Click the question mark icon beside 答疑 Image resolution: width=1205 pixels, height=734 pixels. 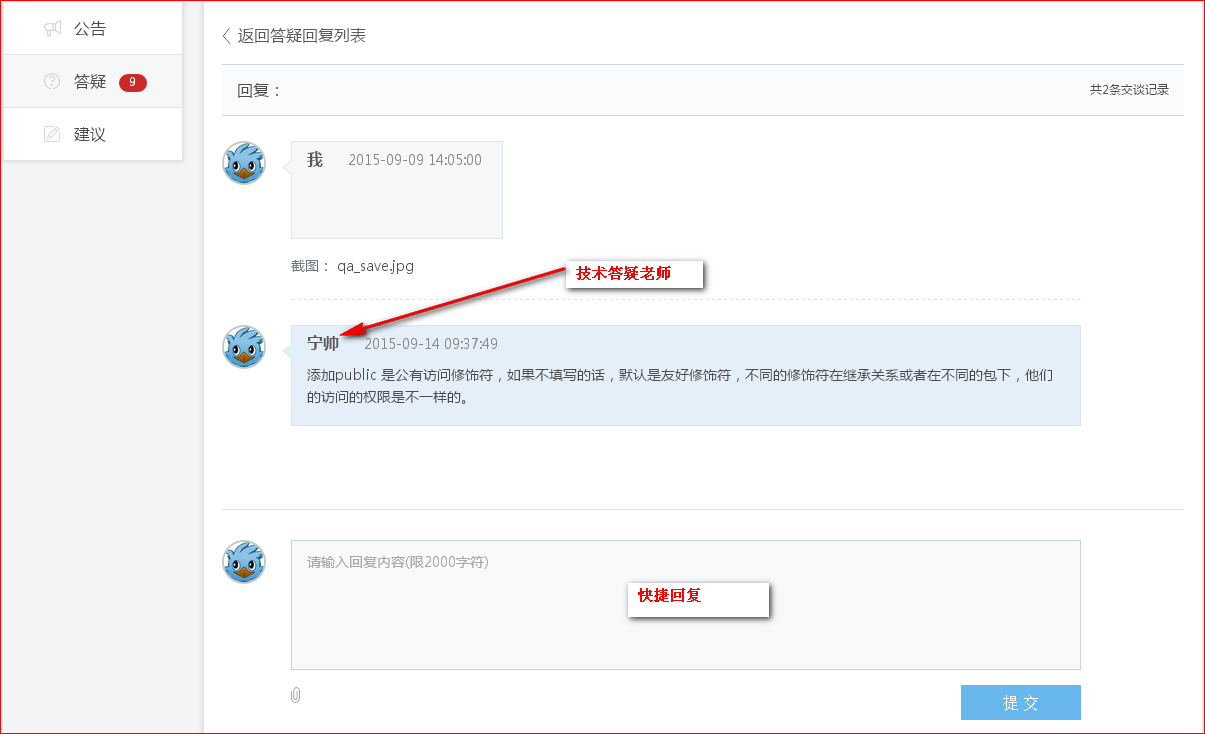point(52,82)
